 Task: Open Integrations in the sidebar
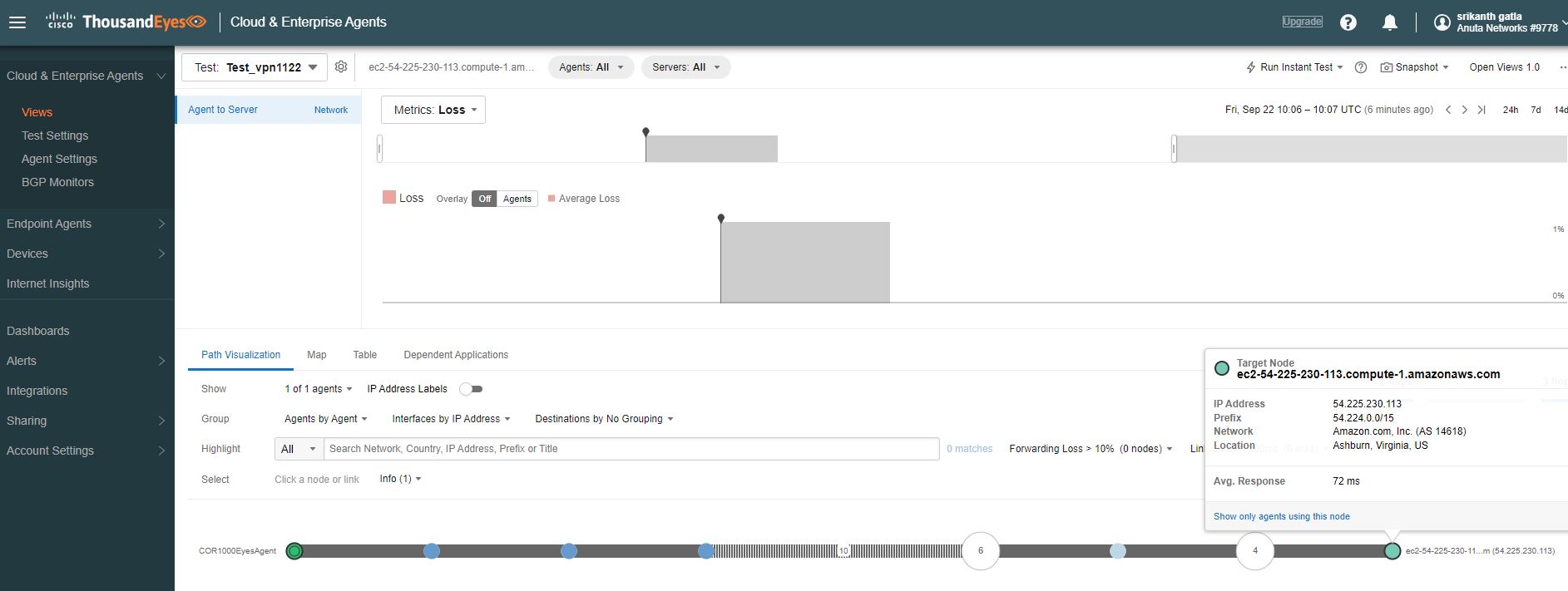point(37,391)
